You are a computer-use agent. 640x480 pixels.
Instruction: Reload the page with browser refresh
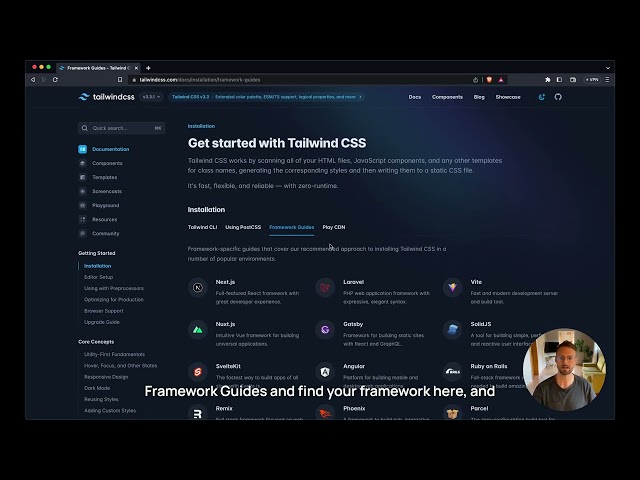click(x=55, y=80)
